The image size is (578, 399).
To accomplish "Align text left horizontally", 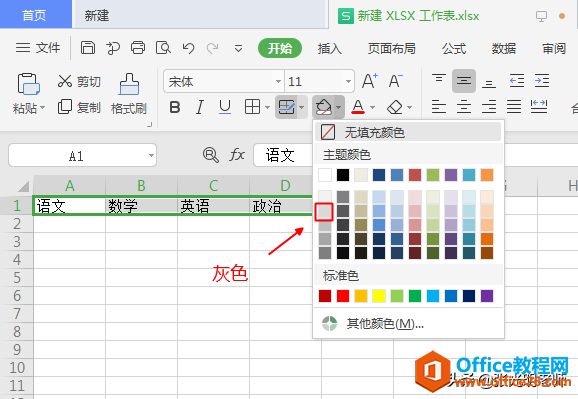I will coord(439,107).
